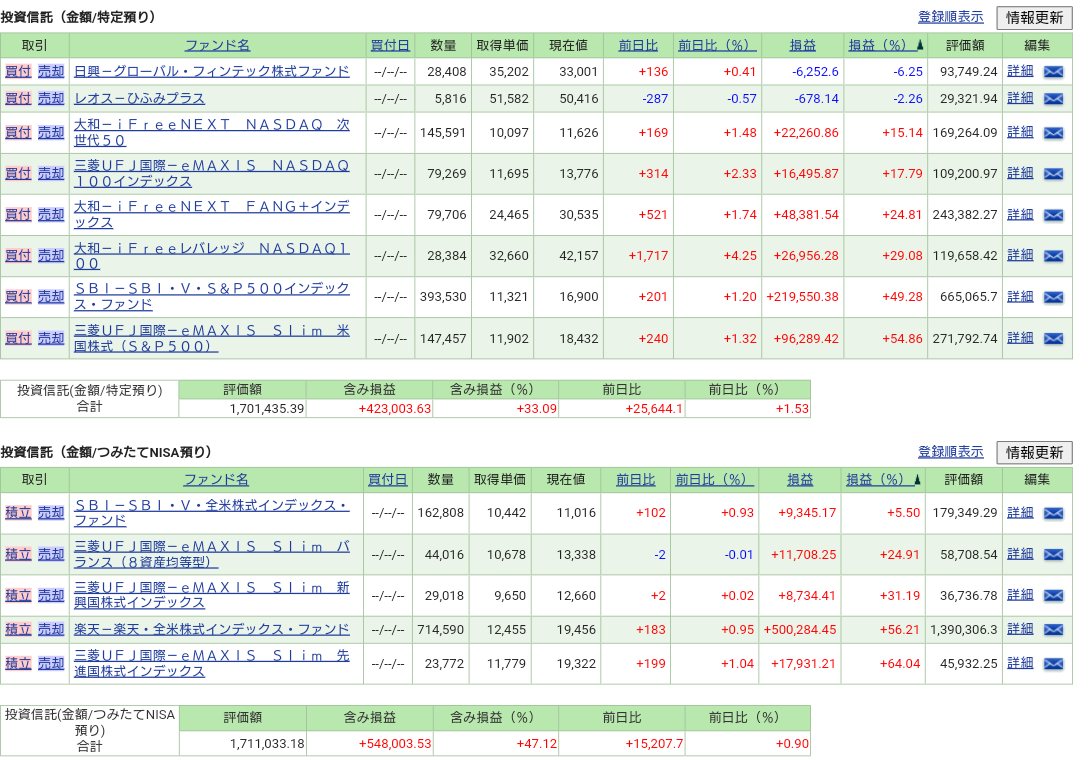Click mail icon for iFreeNEXT FANG+ row
Image resolution: width=1080 pixels, height=772 pixels.
coord(1053,215)
